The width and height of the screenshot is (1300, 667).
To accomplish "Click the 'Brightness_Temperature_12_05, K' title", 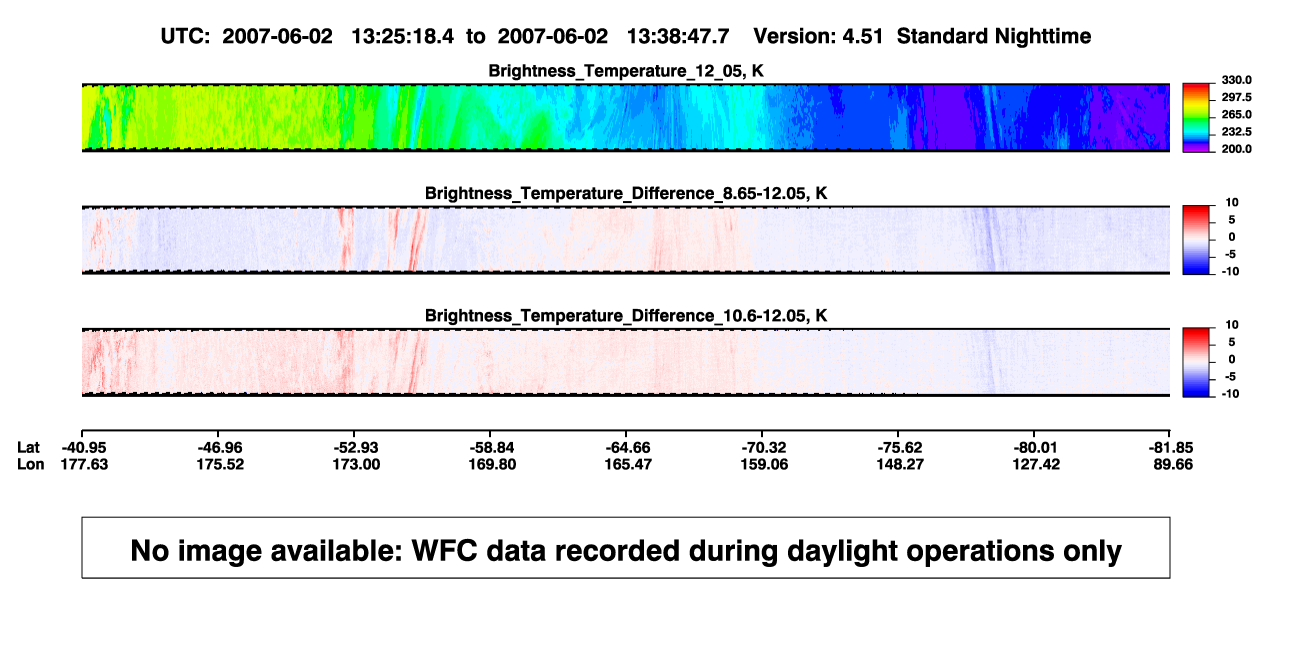I will pyautogui.click(x=626, y=71).
